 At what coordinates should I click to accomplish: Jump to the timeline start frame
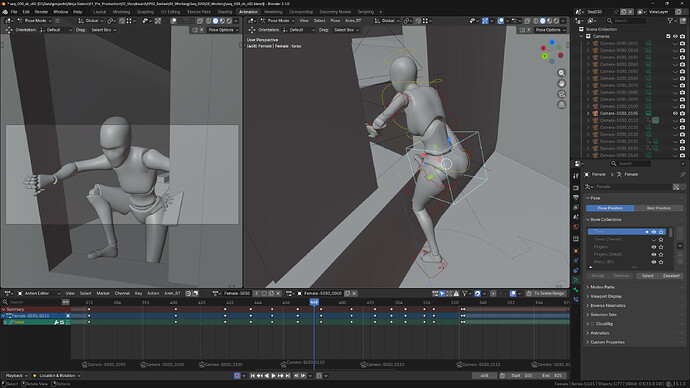tap(253, 376)
